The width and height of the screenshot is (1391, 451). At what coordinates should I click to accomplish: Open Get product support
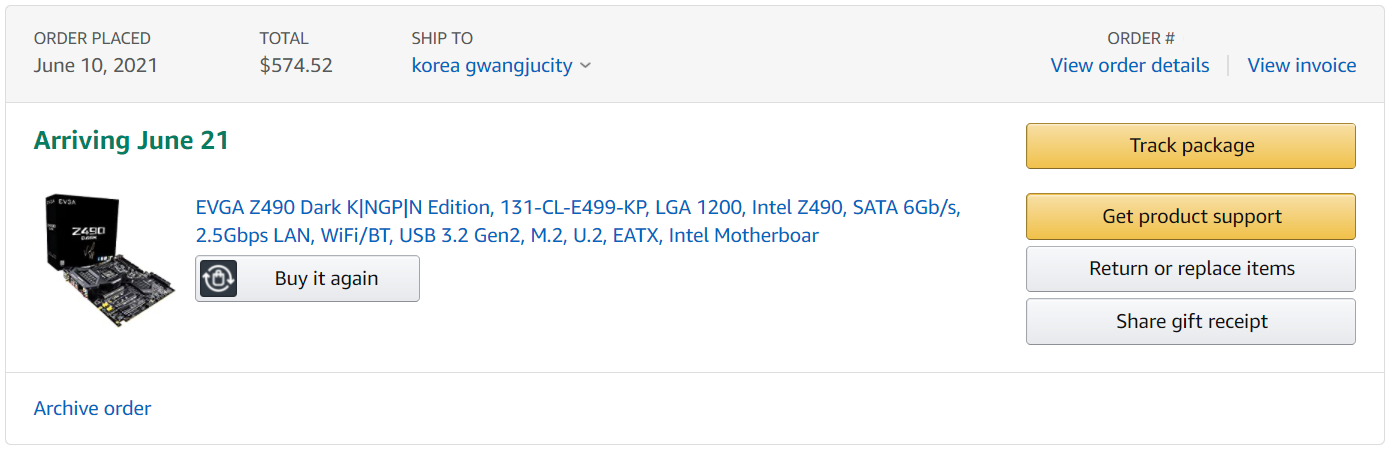(x=1190, y=217)
